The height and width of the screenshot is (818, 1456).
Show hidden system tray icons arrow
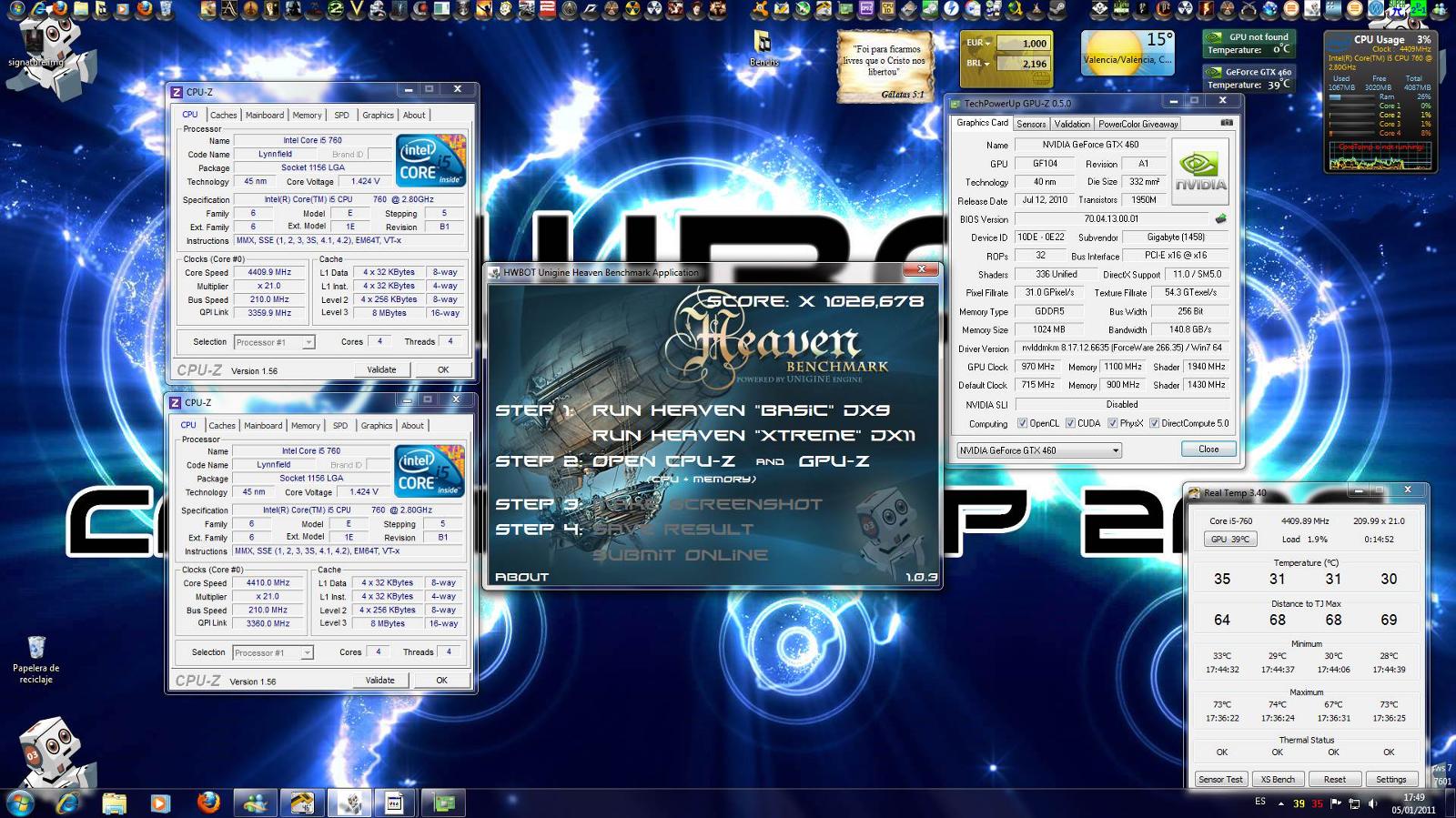click(1280, 803)
